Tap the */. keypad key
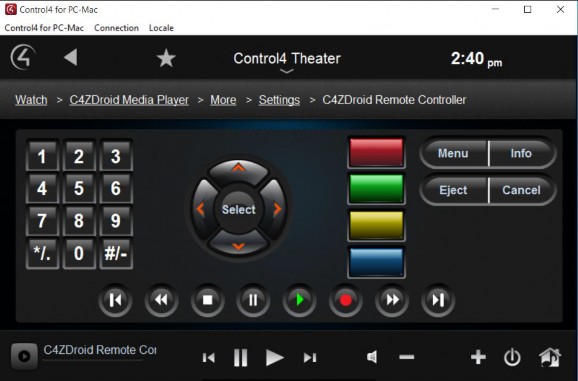Screen dimensions: 578x381 pyautogui.click(x=42, y=254)
